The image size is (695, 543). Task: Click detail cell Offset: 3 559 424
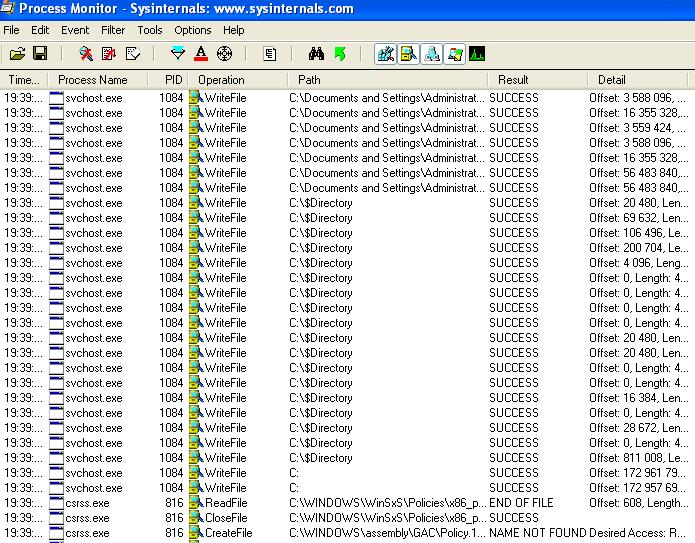637,128
